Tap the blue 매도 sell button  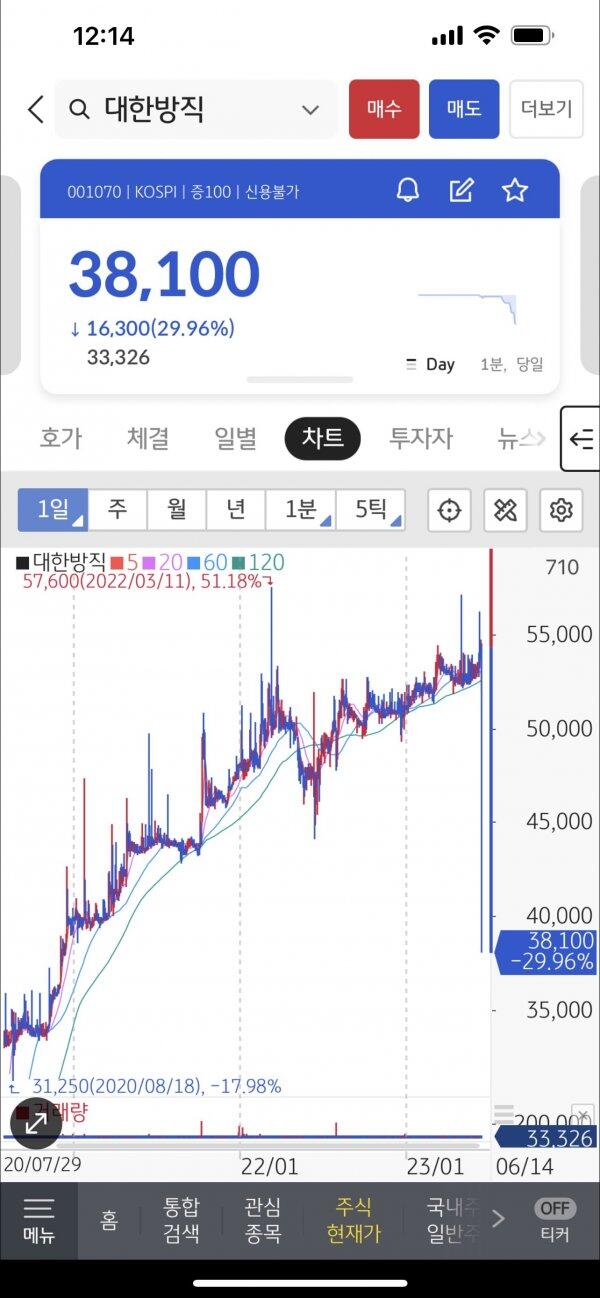pyautogui.click(x=464, y=109)
